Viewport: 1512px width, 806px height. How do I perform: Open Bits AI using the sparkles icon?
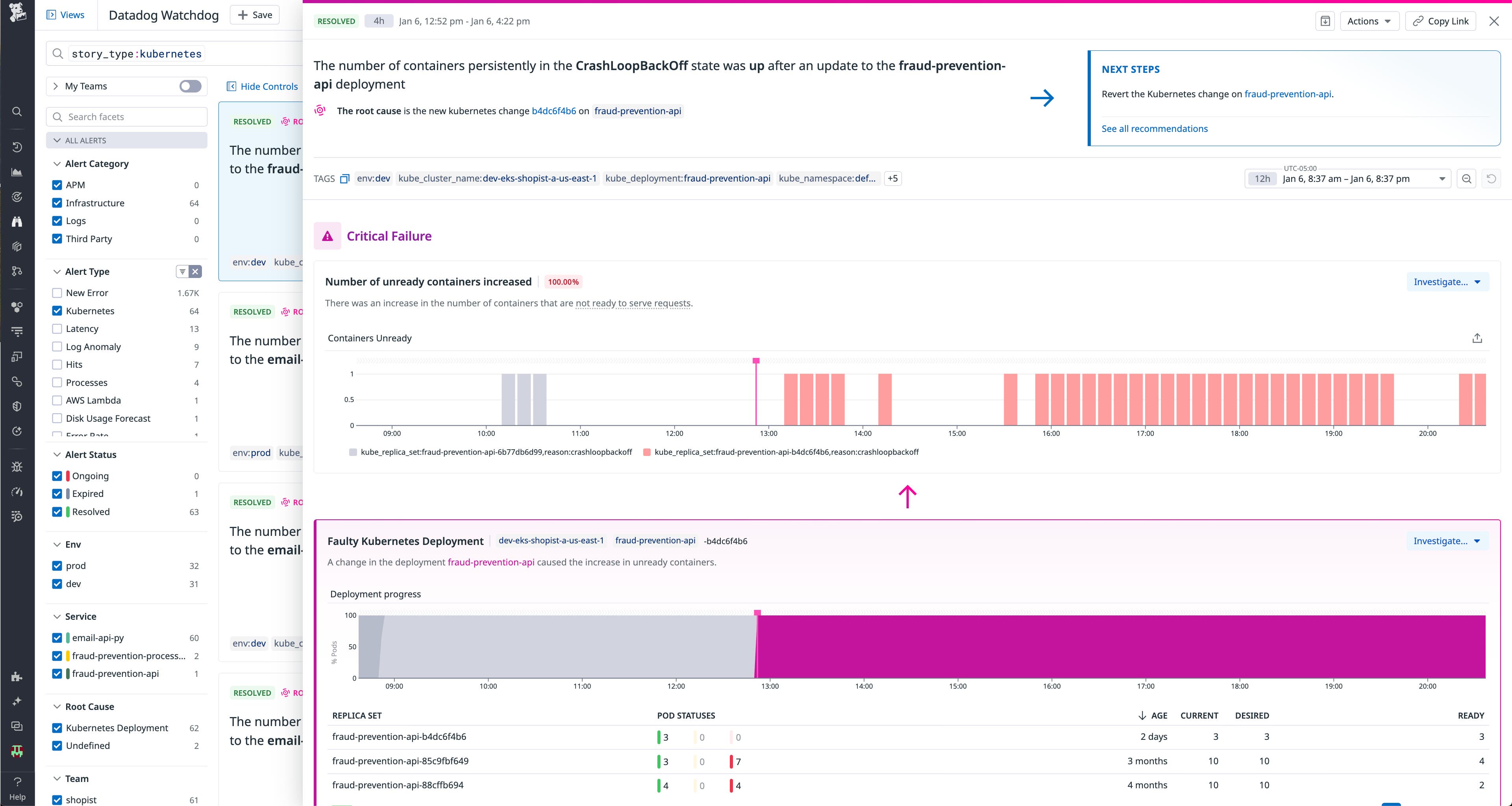click(x=17, y=701)
